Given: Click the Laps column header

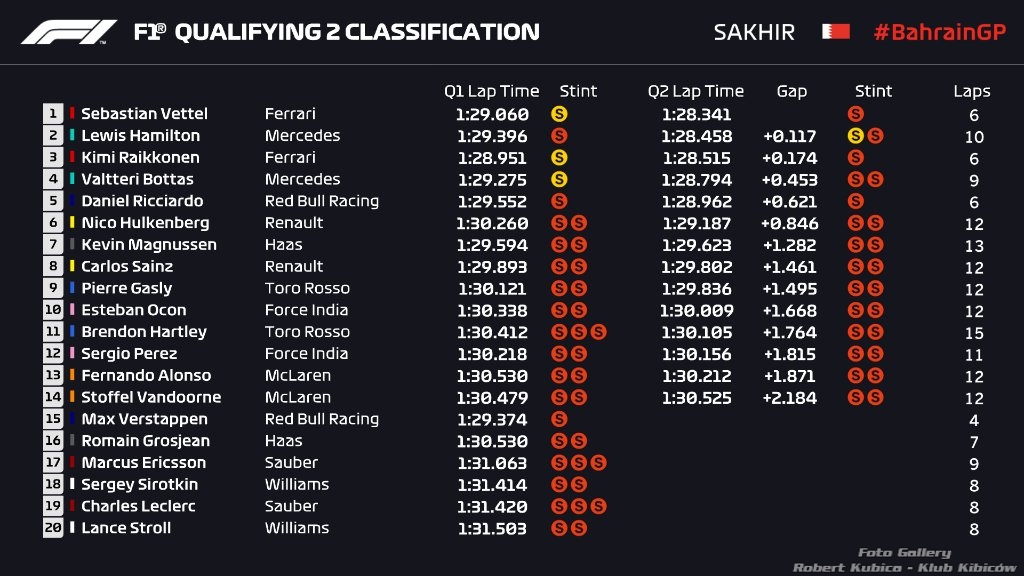Looking at the screenshot, I should pos(971,91).
